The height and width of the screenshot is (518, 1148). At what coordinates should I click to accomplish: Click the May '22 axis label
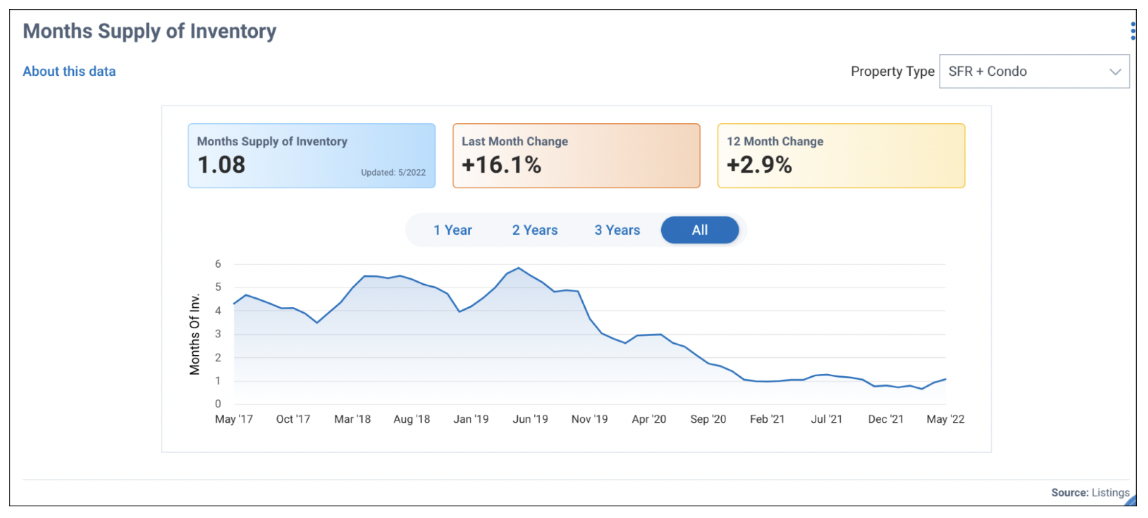pyautogui.click(x=946, y=419)
